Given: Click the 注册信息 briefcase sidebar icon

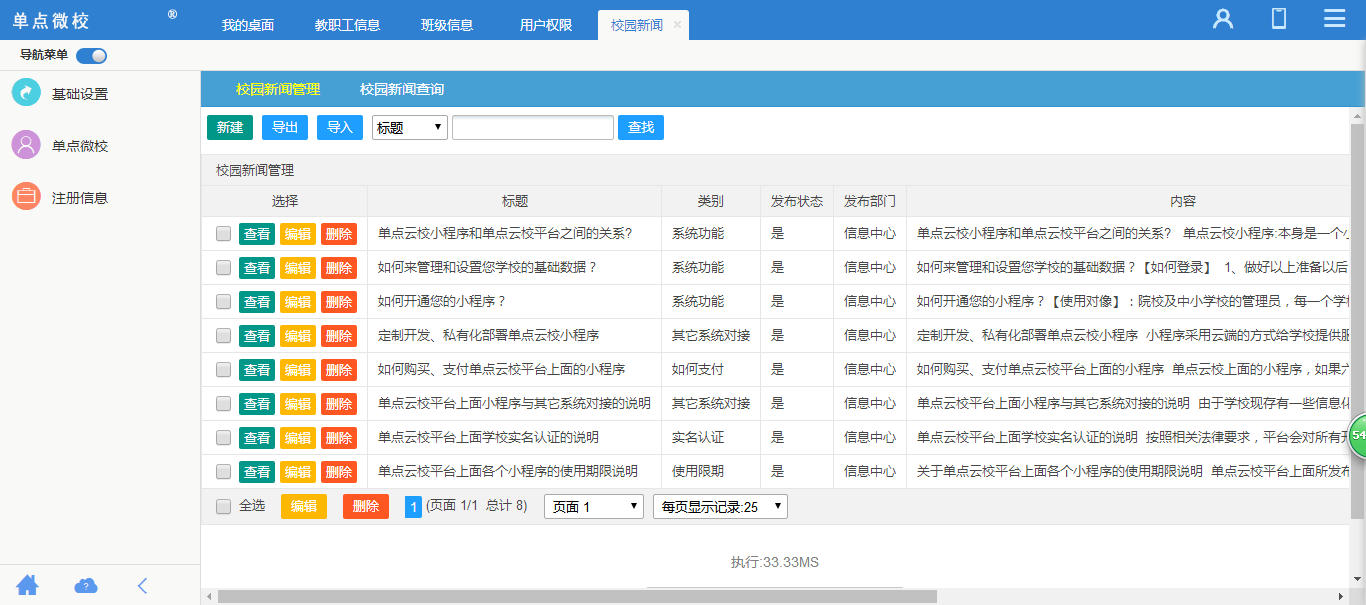Looking at the screenshot, I should point(26,196).
